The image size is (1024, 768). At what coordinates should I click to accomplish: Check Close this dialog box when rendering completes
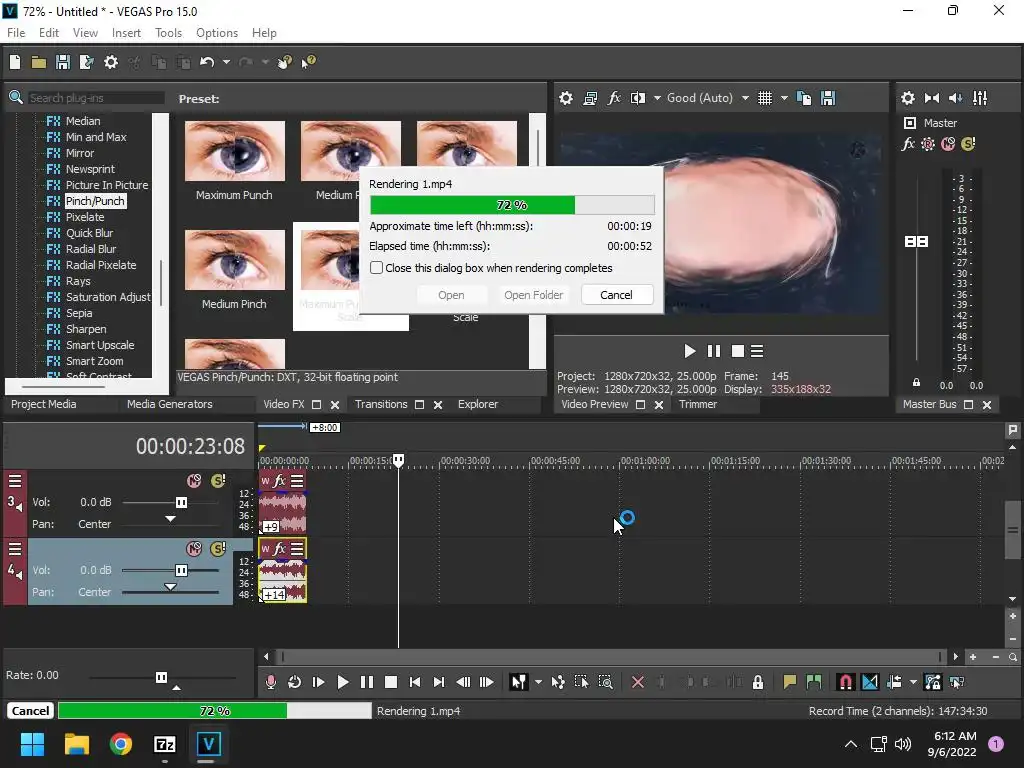(377, 268)
